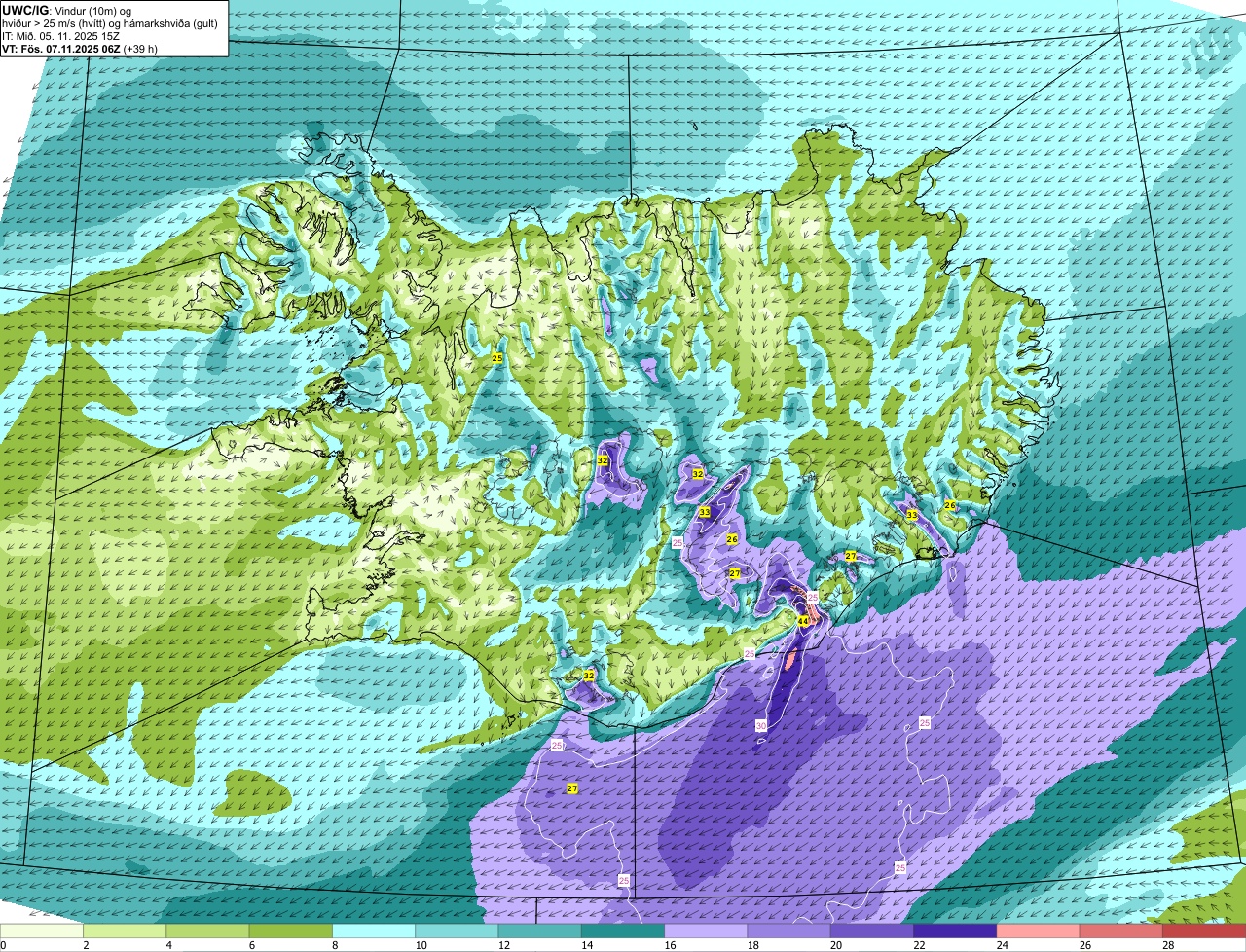Pick the 20–22 m/s violet legend swatch

[x=872, y=932]
